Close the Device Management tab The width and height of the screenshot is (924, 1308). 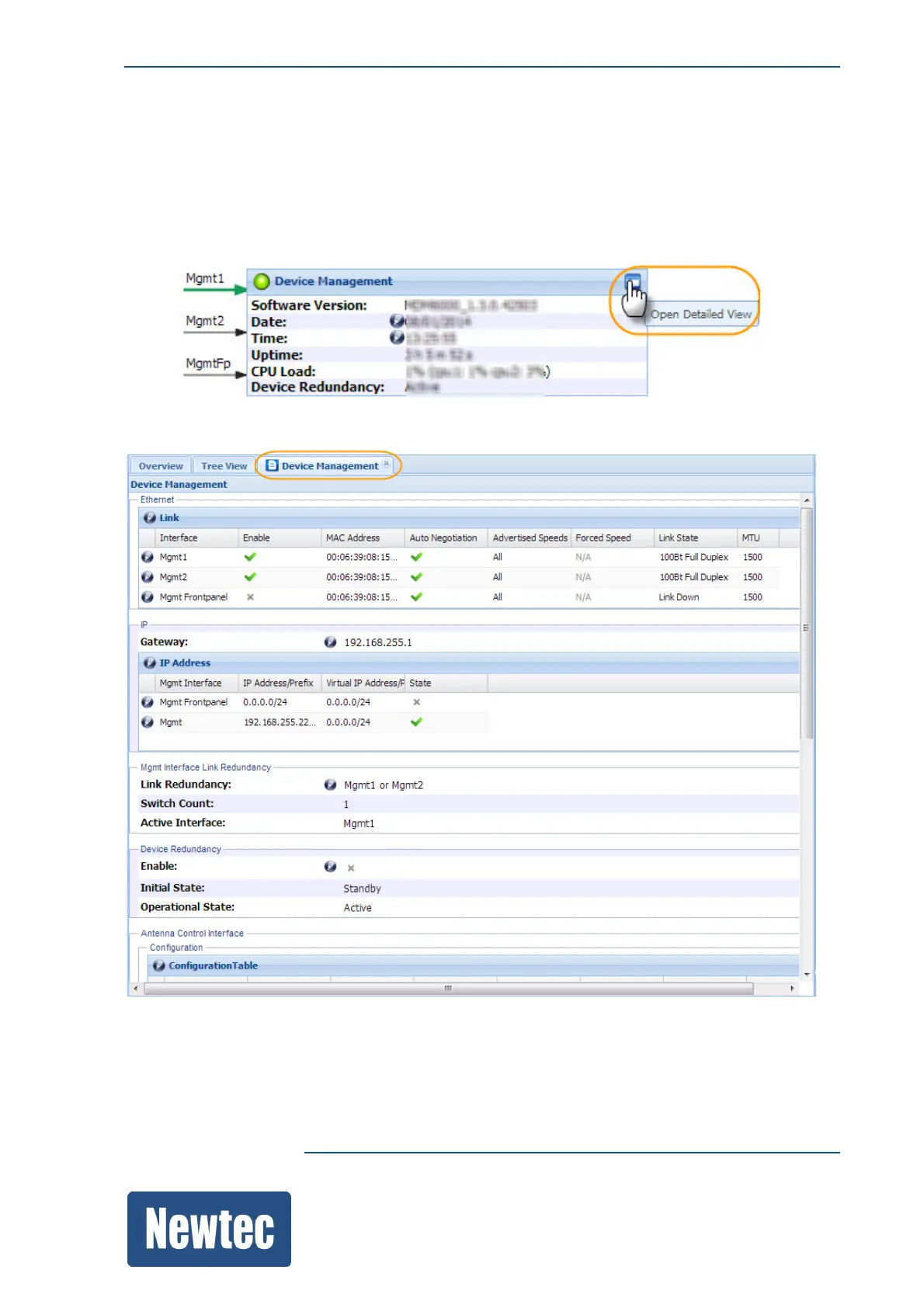(387, 464)
